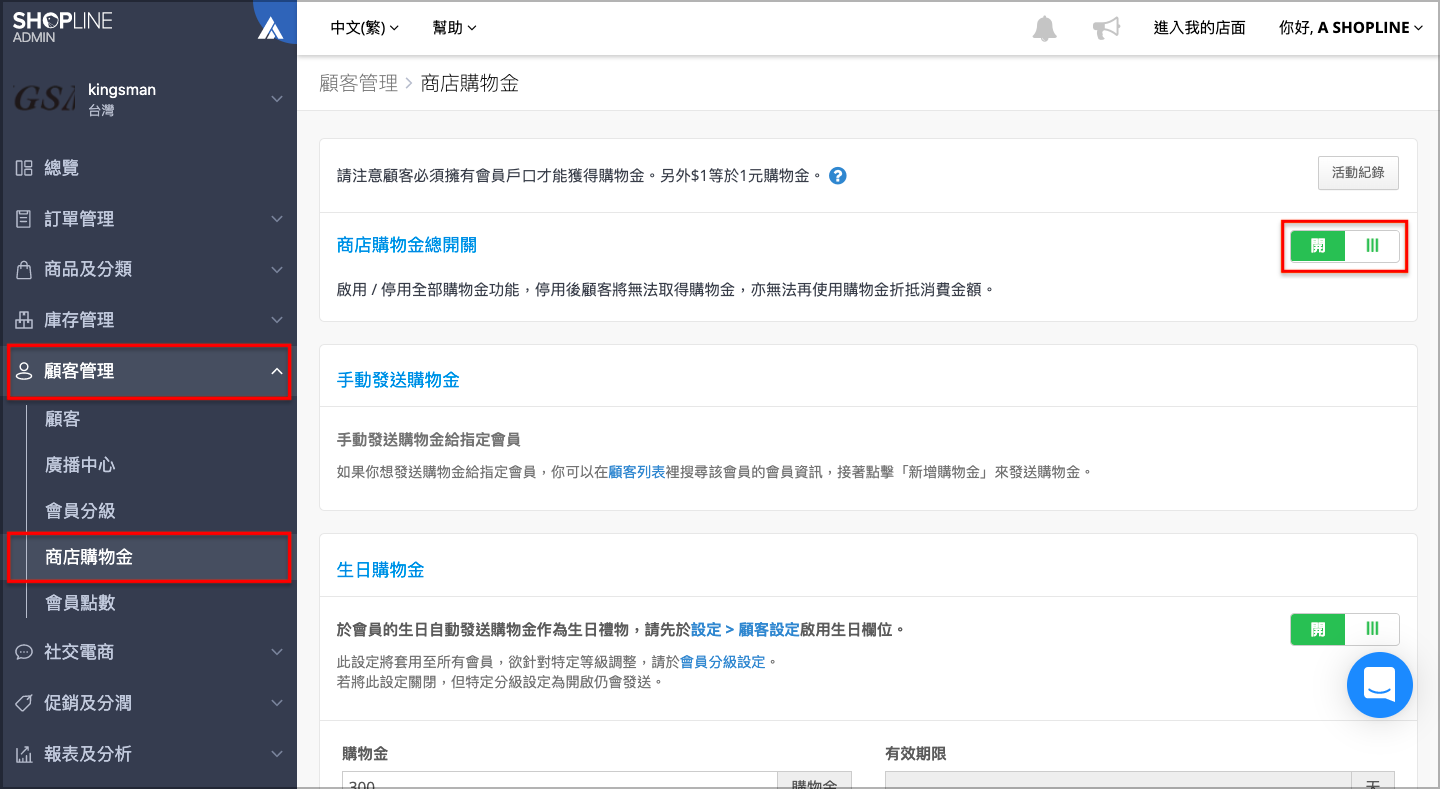Image resolution: width=1440 pixels, height=789 pixels.
Task: Click the 總覽 dashboard icon
Action: (24, 168)
